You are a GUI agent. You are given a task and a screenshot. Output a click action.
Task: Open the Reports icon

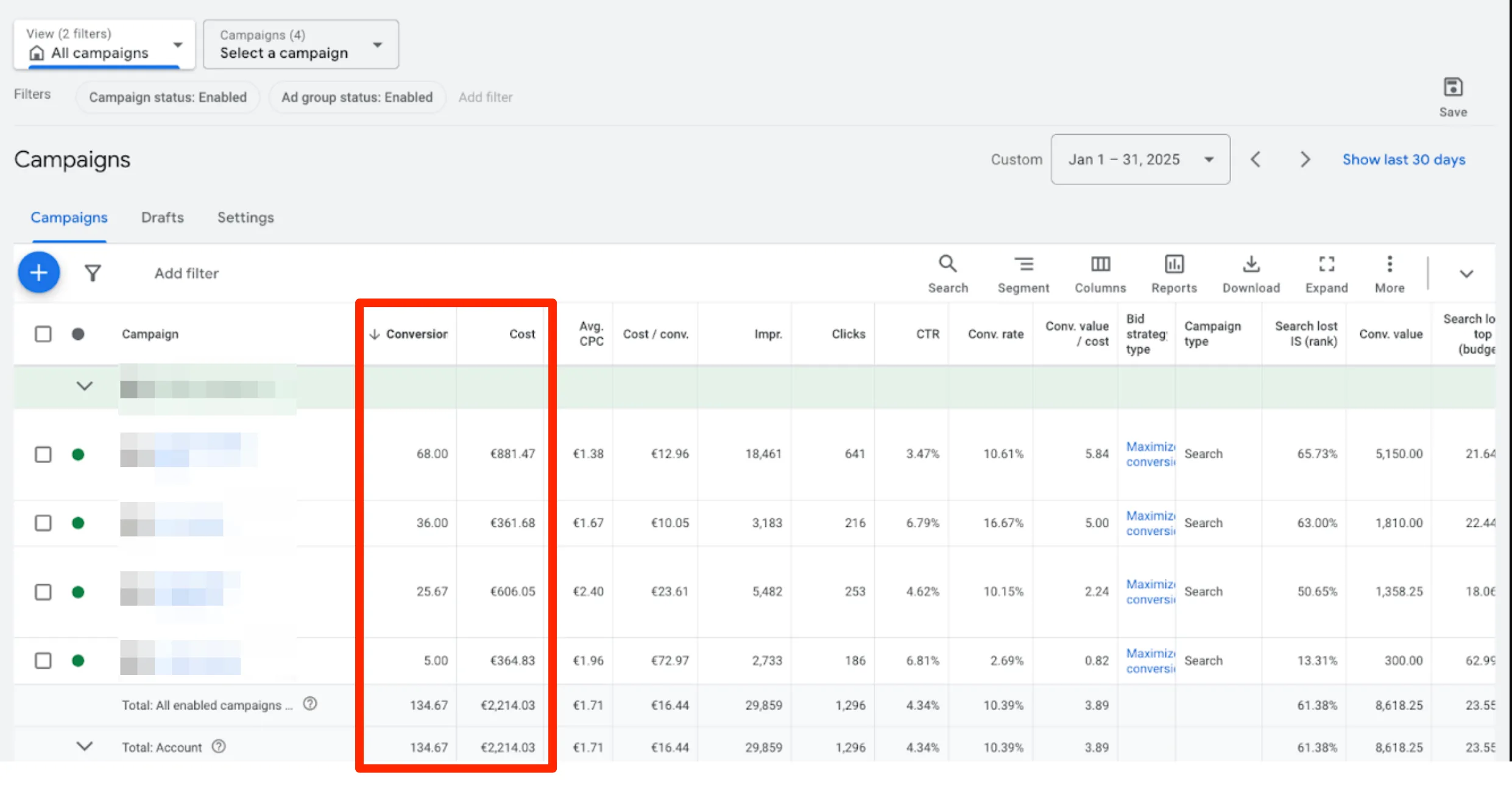point(1173,274)
